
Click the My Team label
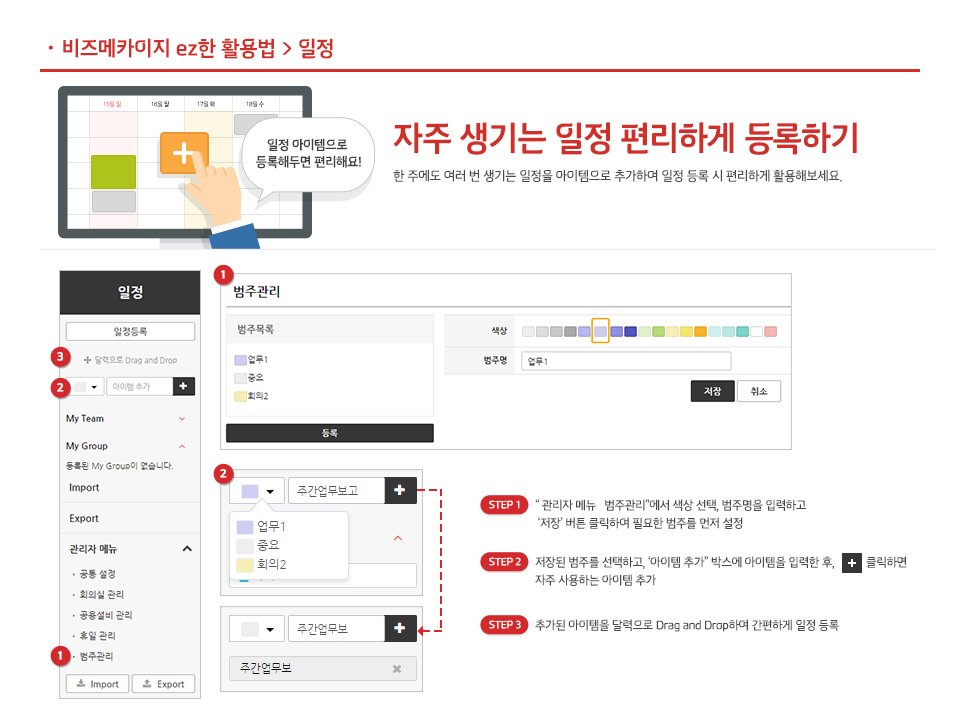click(85, 419)
